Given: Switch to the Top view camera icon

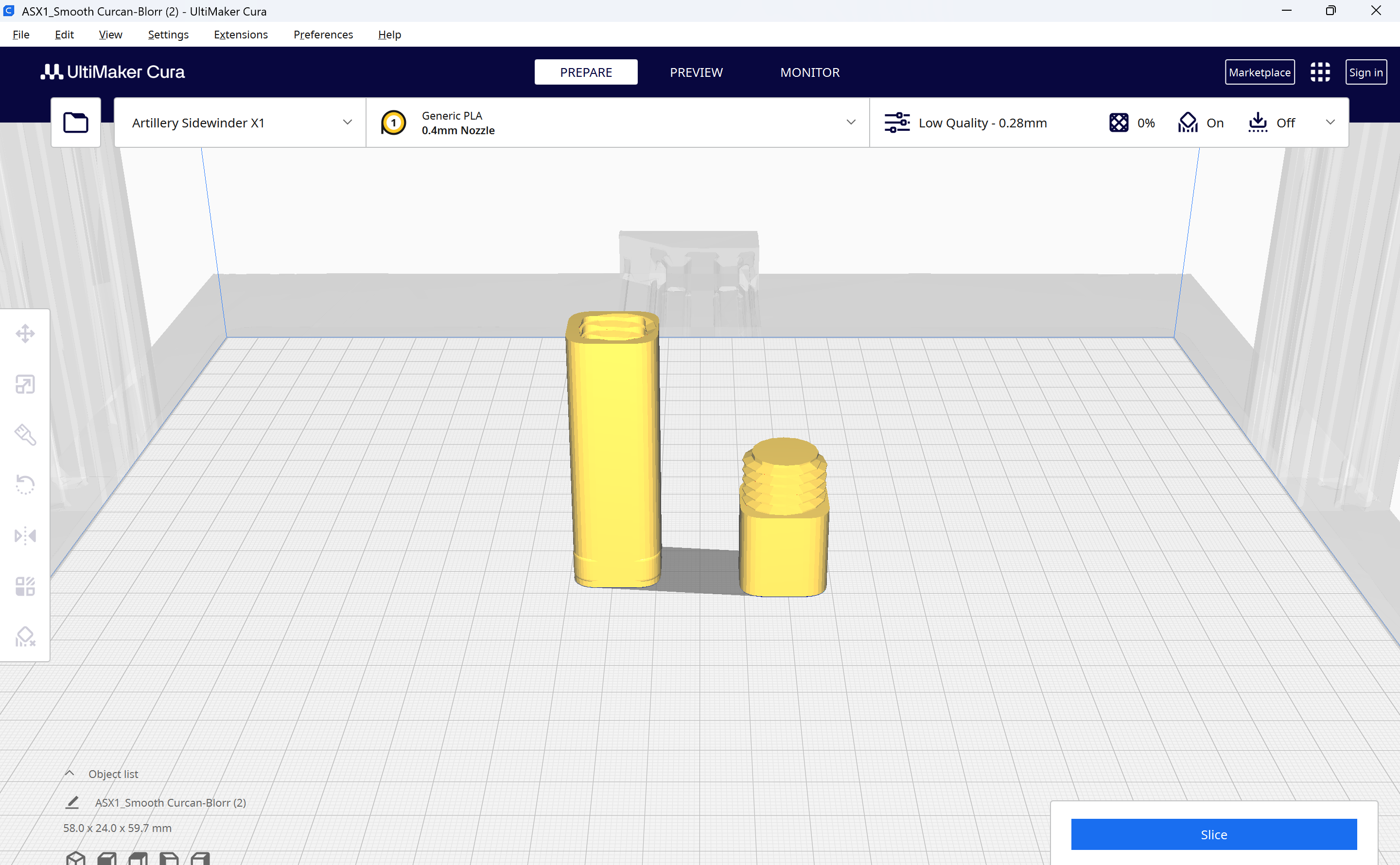Looking at the screenshot, I should coord(138,858).
